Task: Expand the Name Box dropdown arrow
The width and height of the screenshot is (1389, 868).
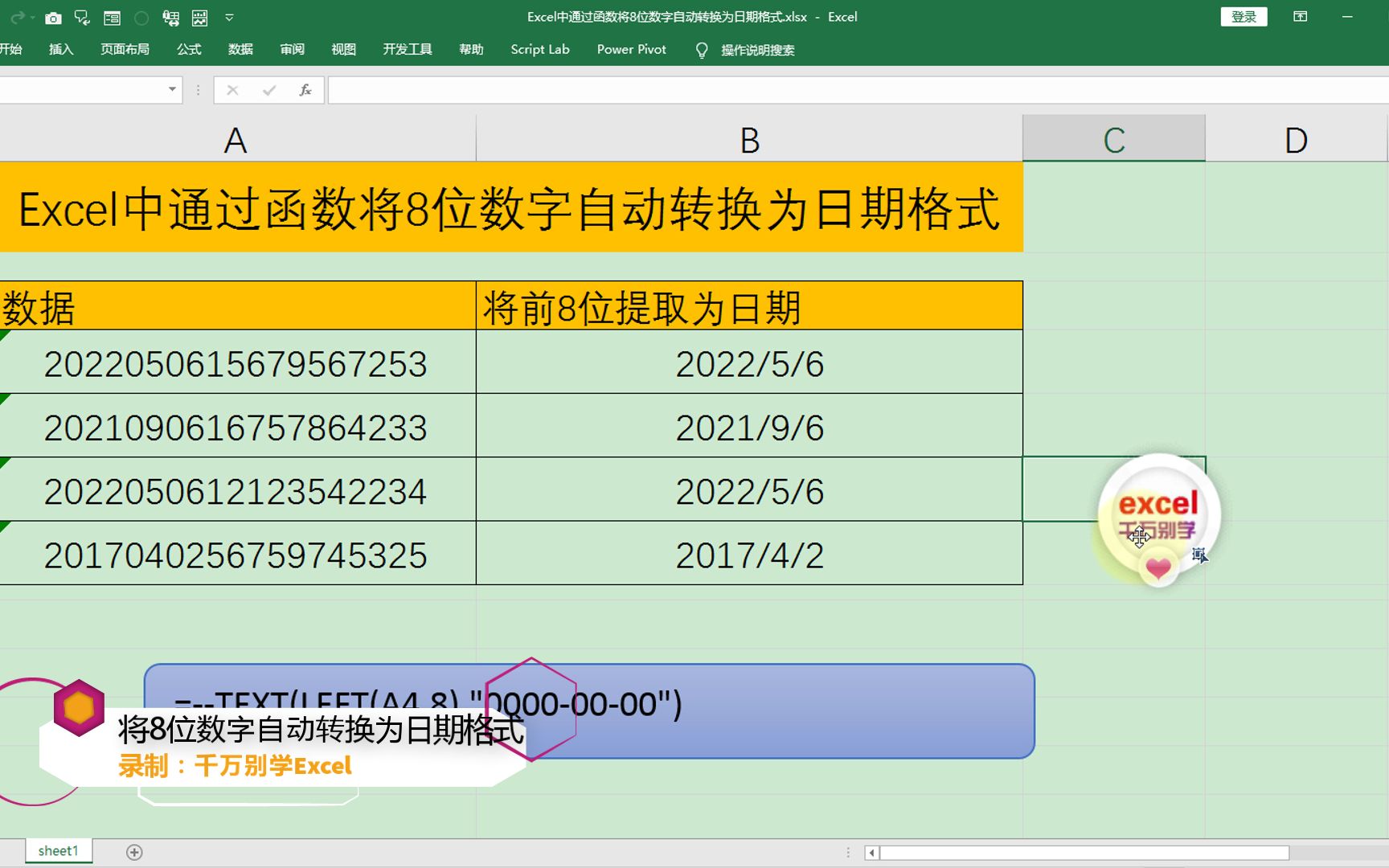Action: tap(172, 89)
